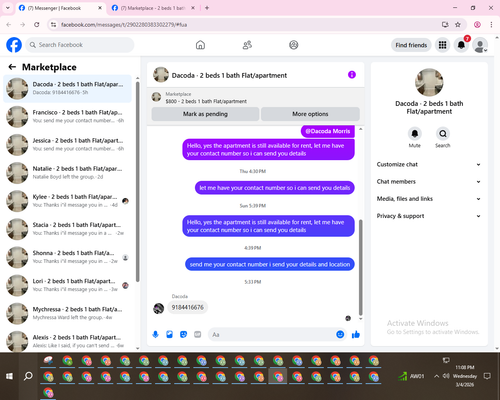500x400 pixels.
Task: Click the 9184416676 message bubble
Action: [x=188, y=307]
